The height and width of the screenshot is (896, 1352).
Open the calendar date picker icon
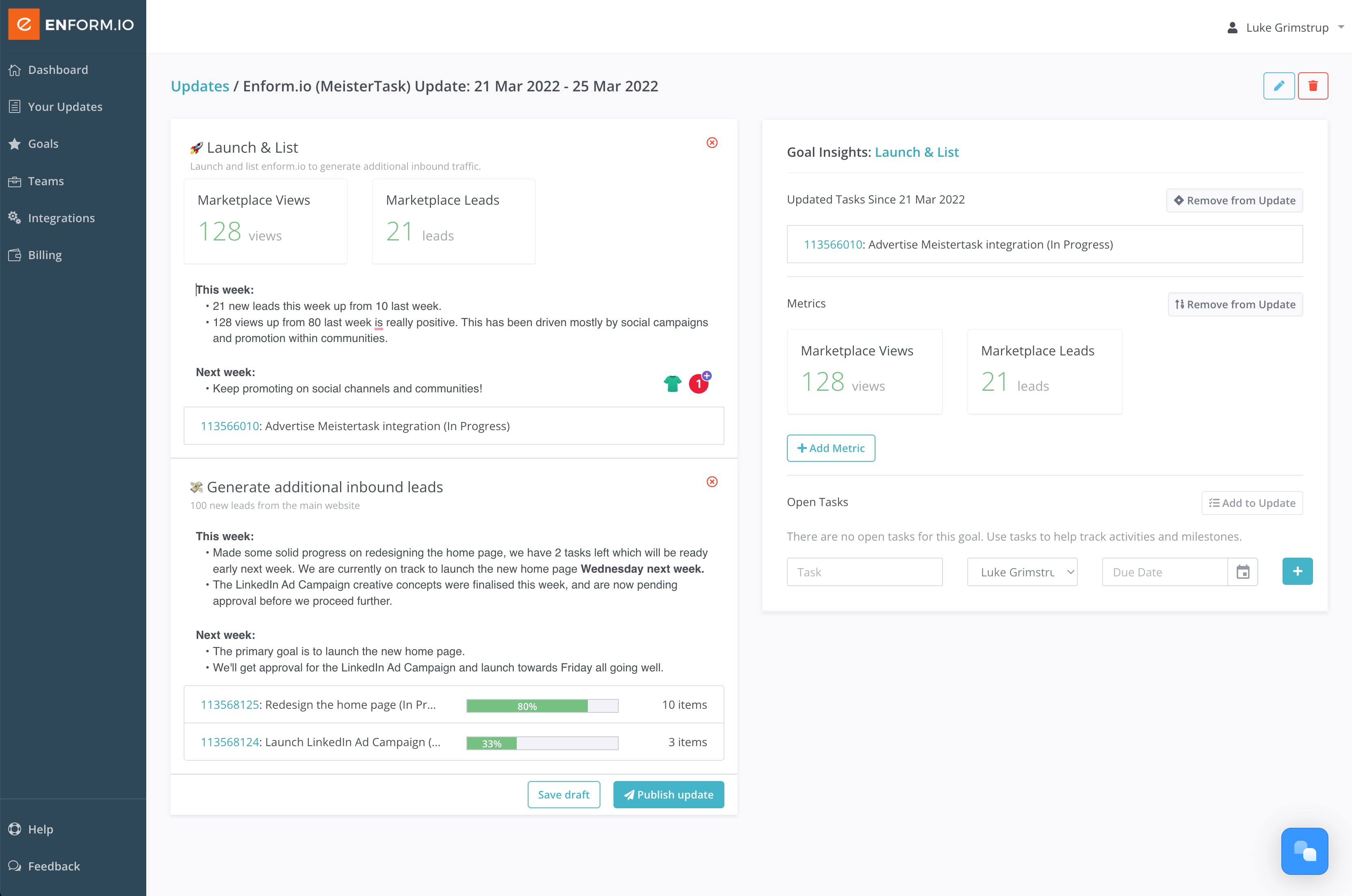pos(1242,572)
